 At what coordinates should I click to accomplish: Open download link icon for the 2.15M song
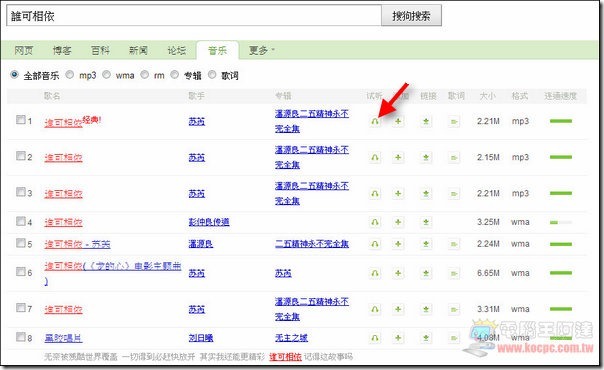pos(426,157)
